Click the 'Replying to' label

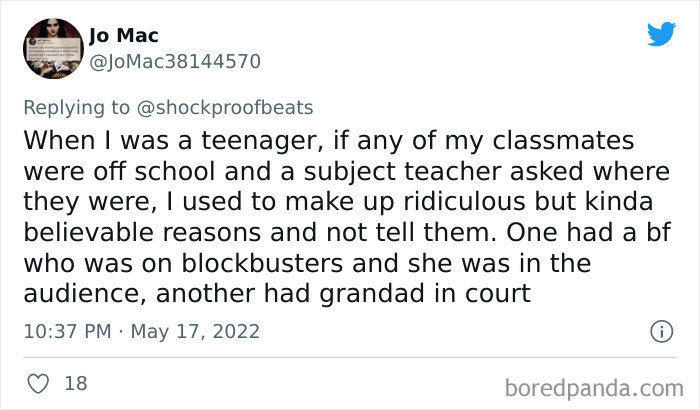pyautogui.click(x=77, y=108)
